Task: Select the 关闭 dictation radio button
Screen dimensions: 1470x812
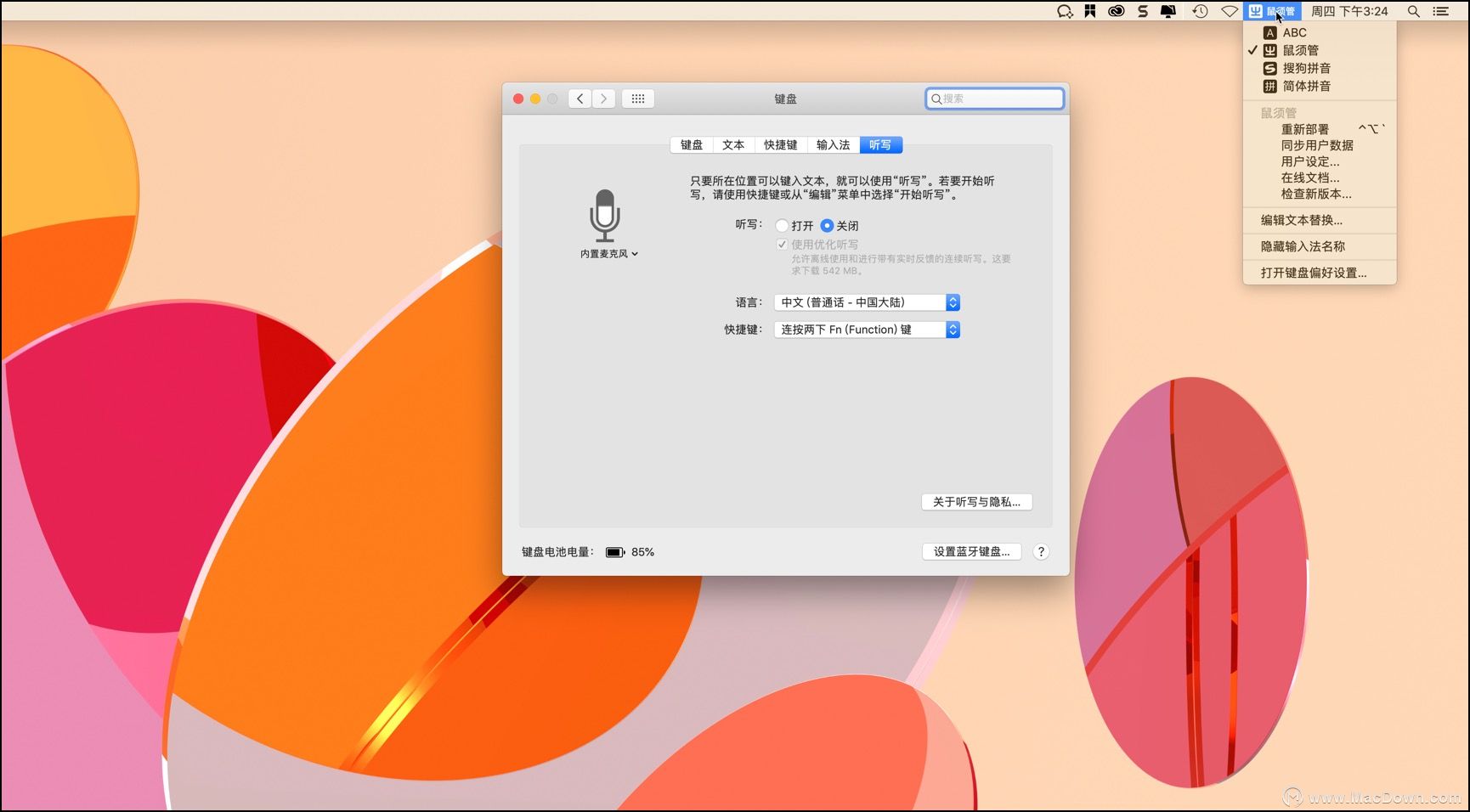Action: [x=827, y=226]
